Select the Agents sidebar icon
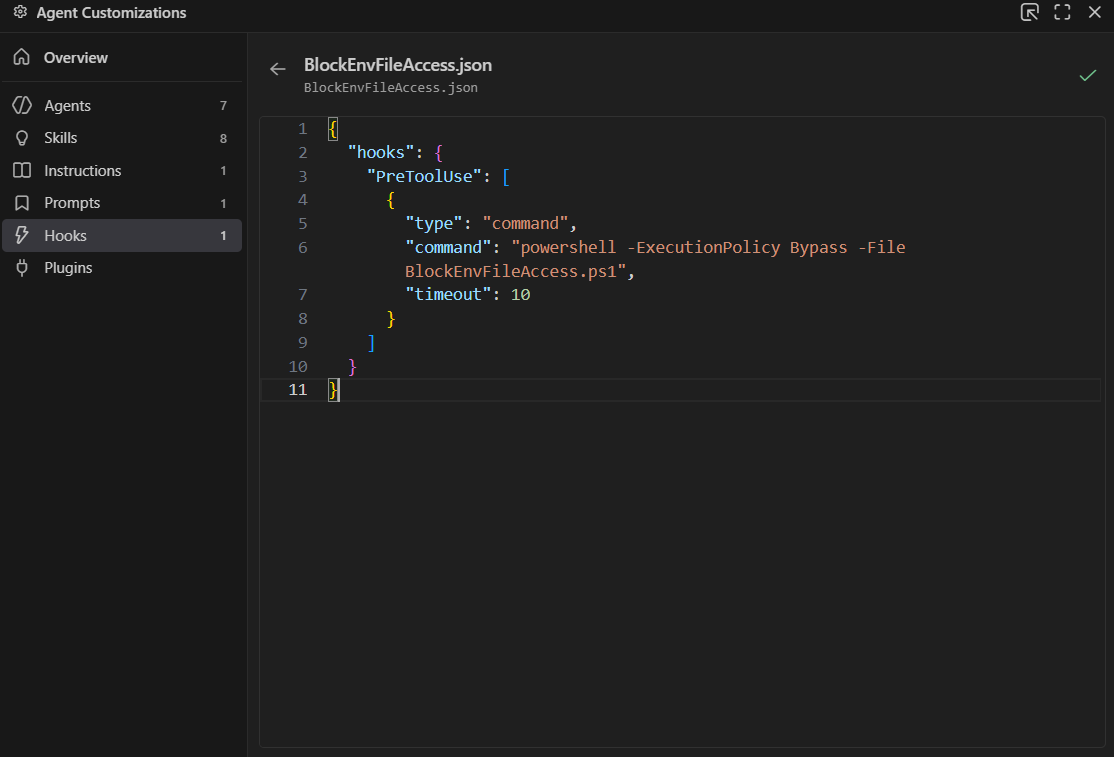Image resolution: width=1114 pixels, height=757 pixels. [x=22, y=105]
